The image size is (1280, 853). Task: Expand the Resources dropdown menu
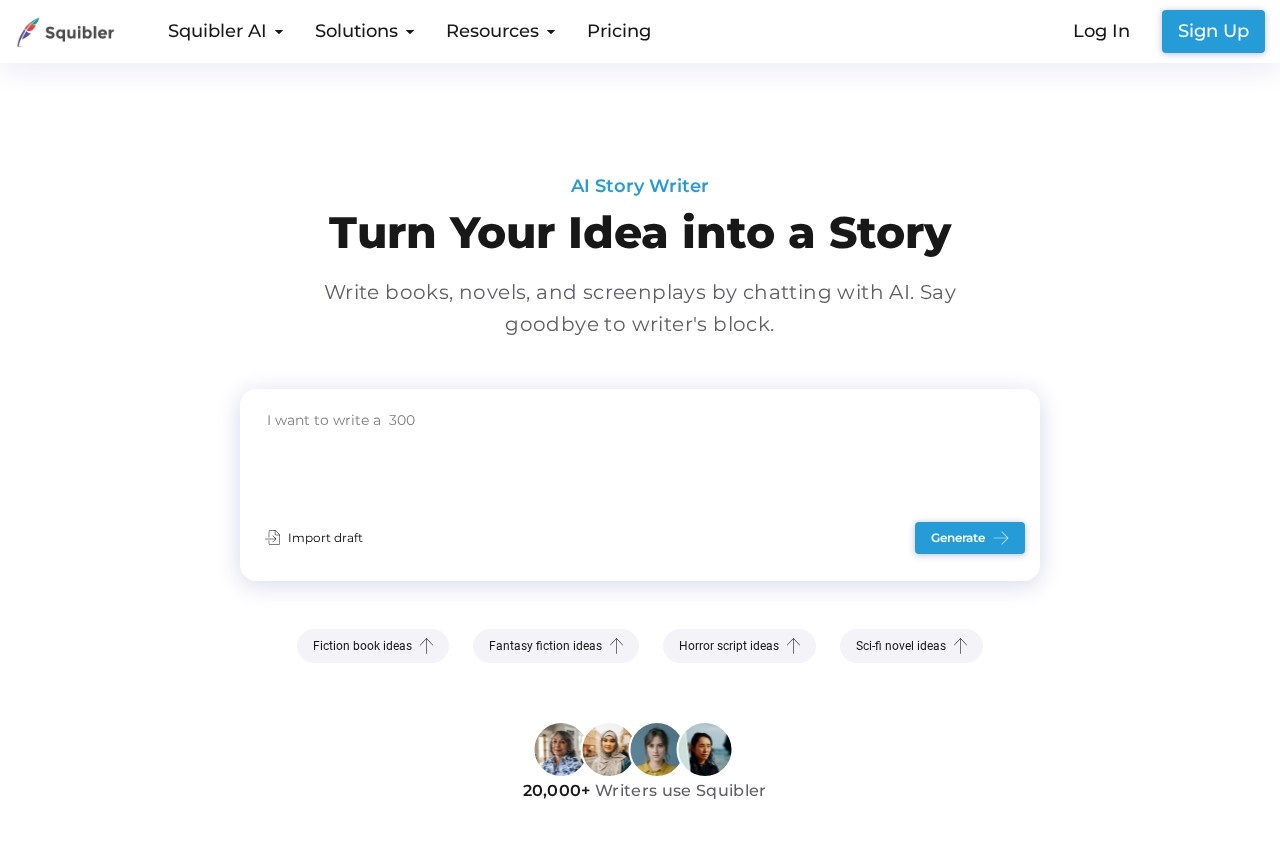coord(500,31)
